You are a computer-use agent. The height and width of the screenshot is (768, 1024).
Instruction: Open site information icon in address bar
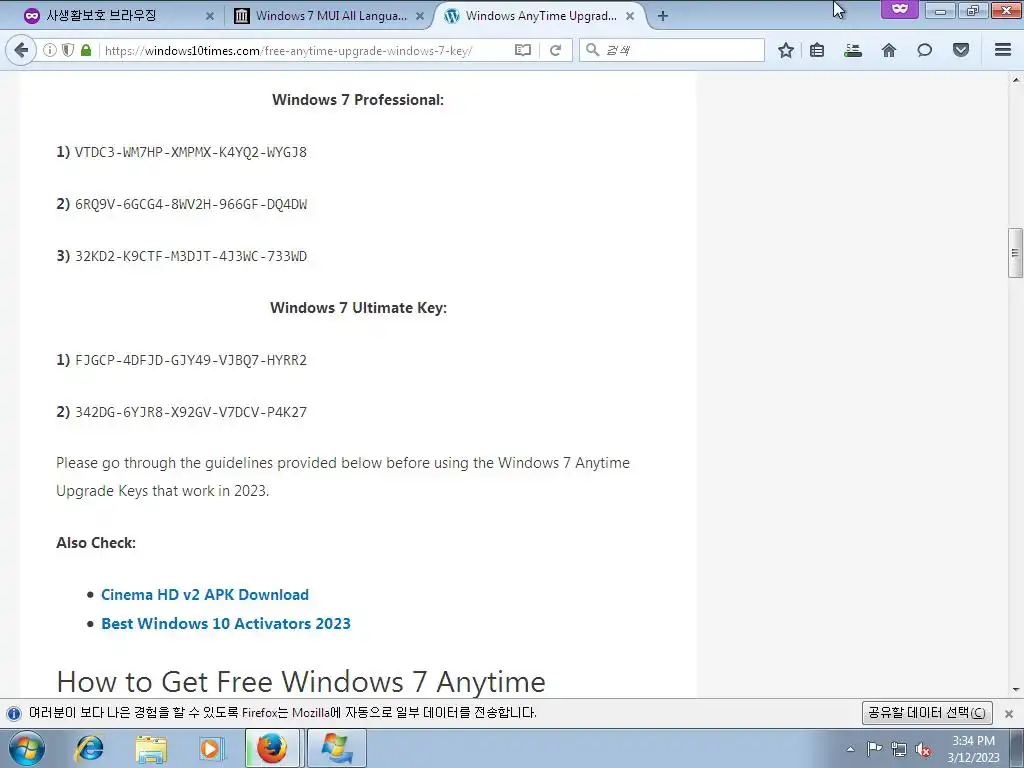[50, 50]
